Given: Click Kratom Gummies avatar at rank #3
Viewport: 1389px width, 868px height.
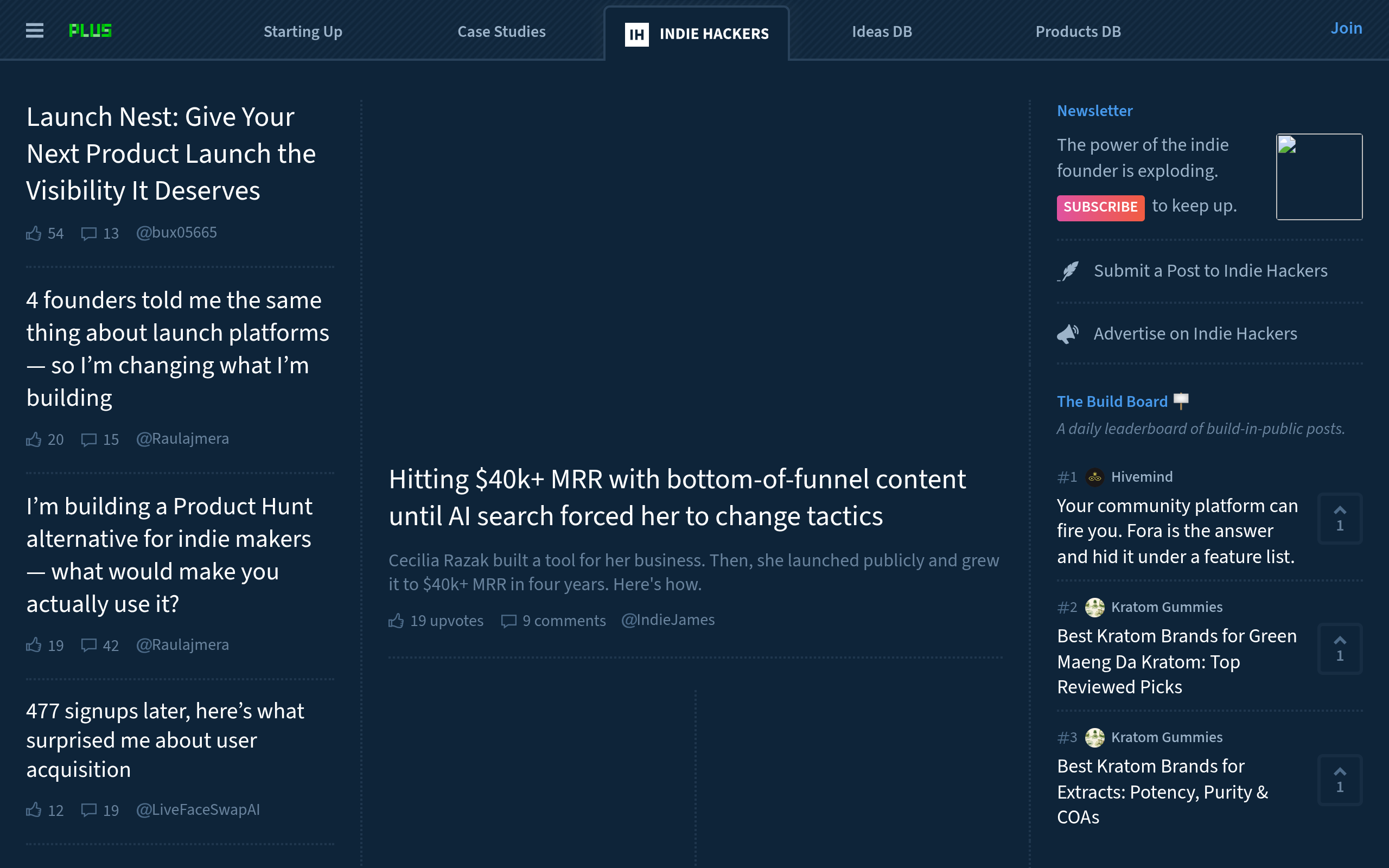Looking at the screenshot, I should coord(1094,738).
